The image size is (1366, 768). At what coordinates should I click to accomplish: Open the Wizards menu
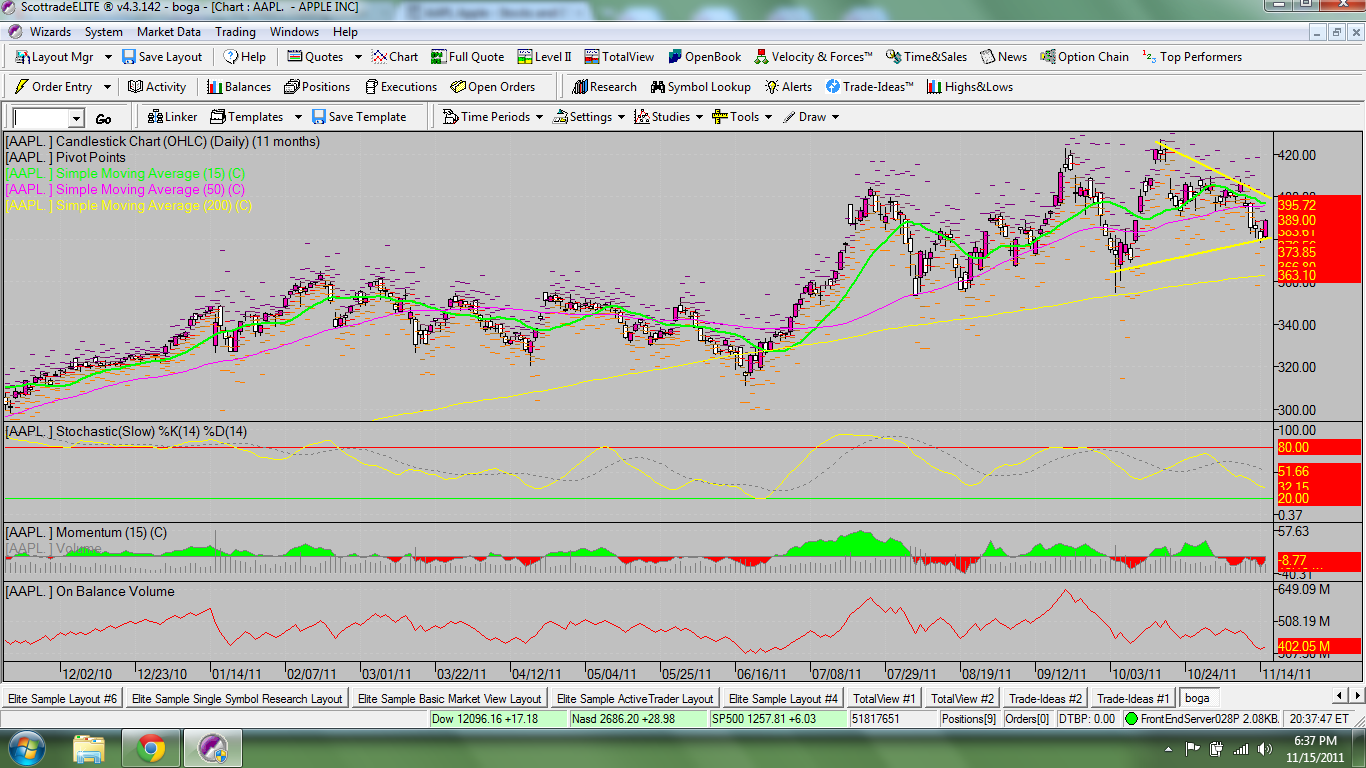point(50,32)
